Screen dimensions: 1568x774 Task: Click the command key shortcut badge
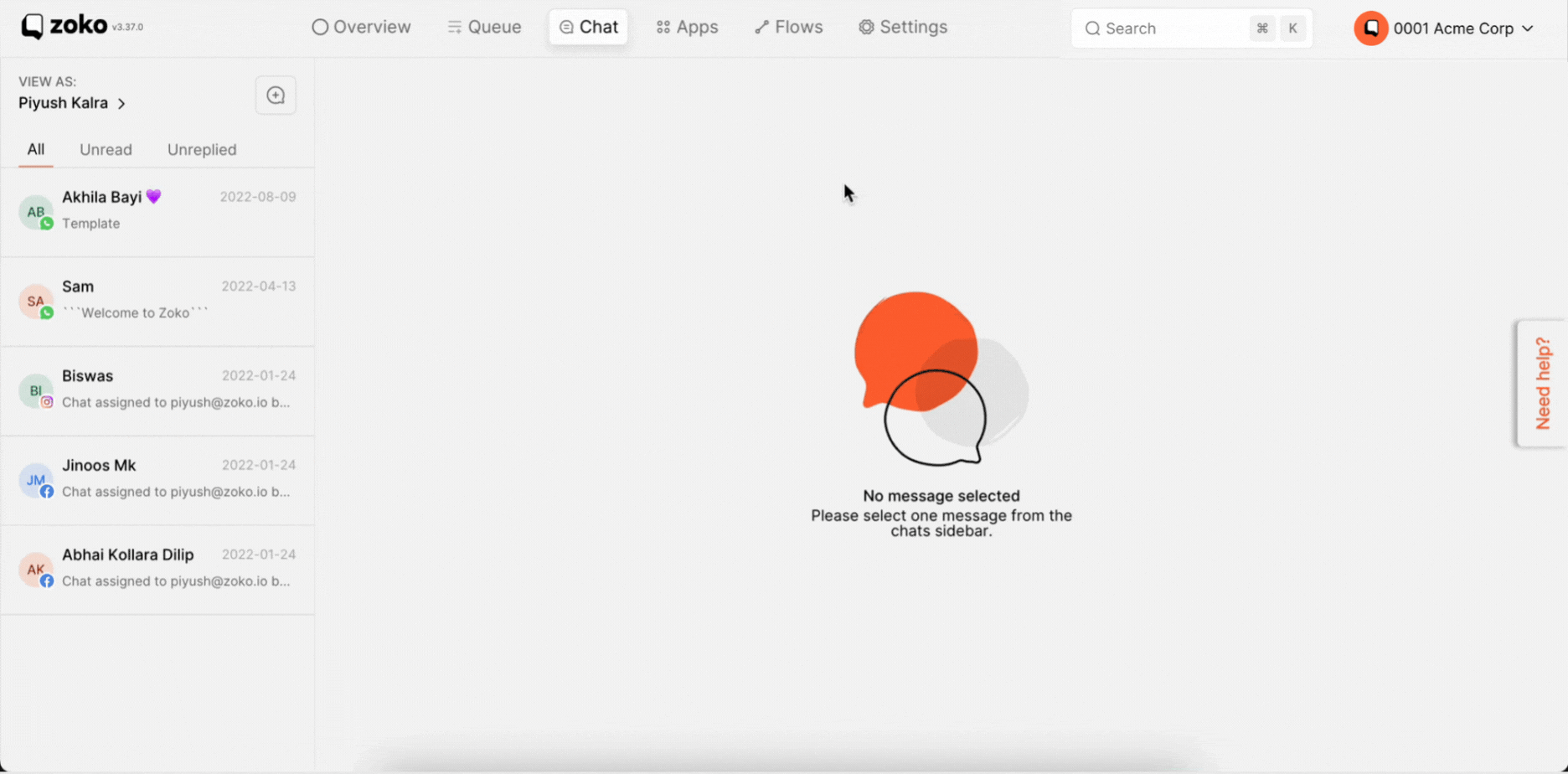(1261, 28)
